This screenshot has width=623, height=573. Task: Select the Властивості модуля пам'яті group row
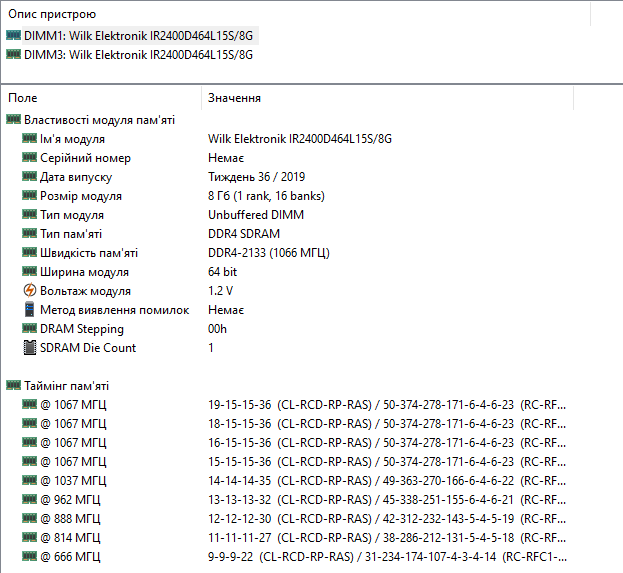click(x=99, y=120)
